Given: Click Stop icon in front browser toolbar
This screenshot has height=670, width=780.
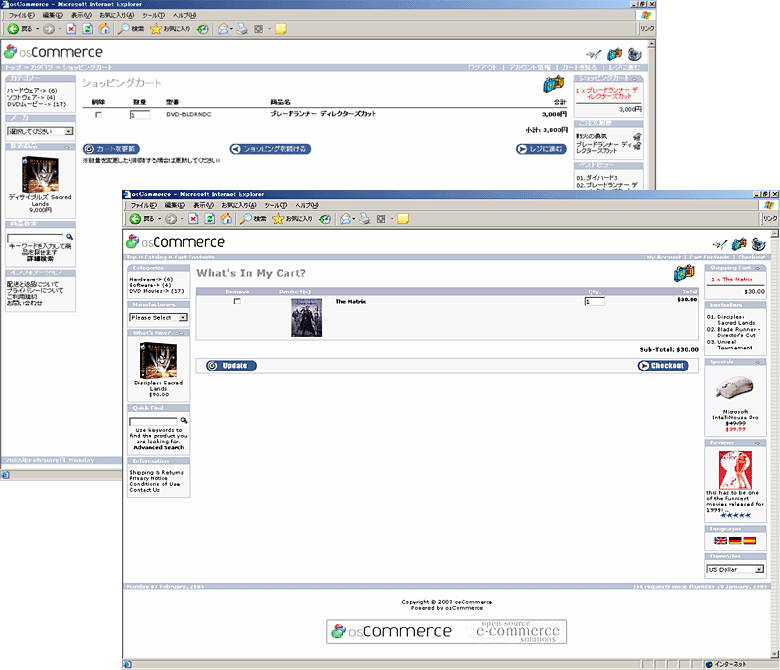Looking at the screenshot, I should [193, 219].
